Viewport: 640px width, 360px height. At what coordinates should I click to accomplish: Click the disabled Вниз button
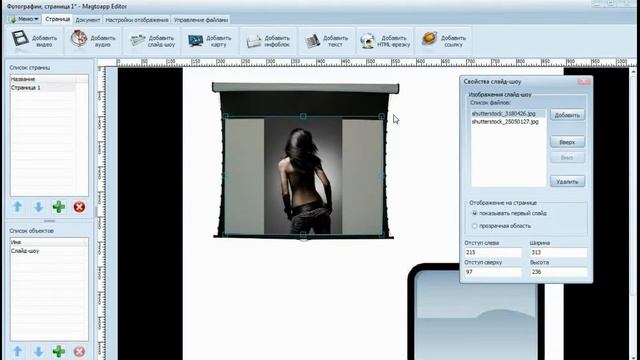tap(567, 158)
